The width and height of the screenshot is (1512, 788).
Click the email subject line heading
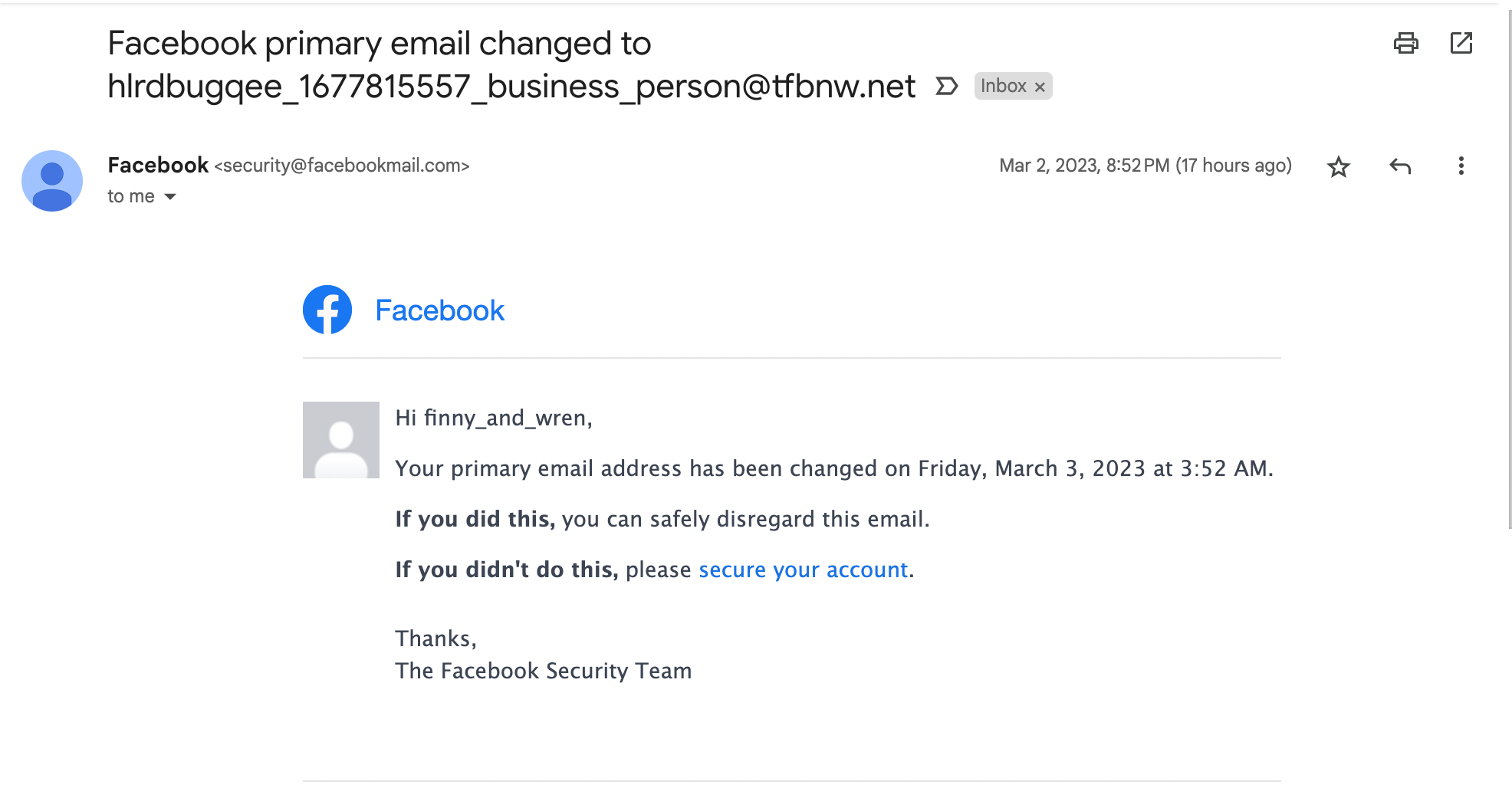point(511,64)
